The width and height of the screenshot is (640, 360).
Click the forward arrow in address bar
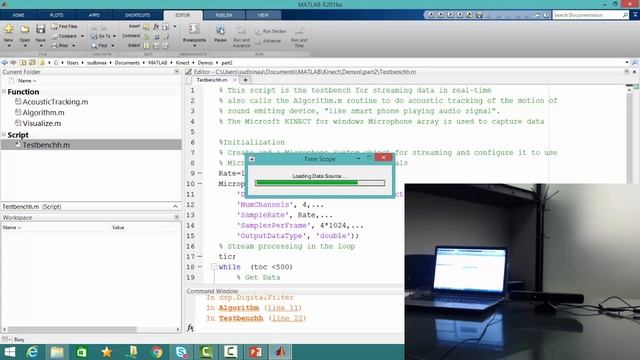click(13, 62)
